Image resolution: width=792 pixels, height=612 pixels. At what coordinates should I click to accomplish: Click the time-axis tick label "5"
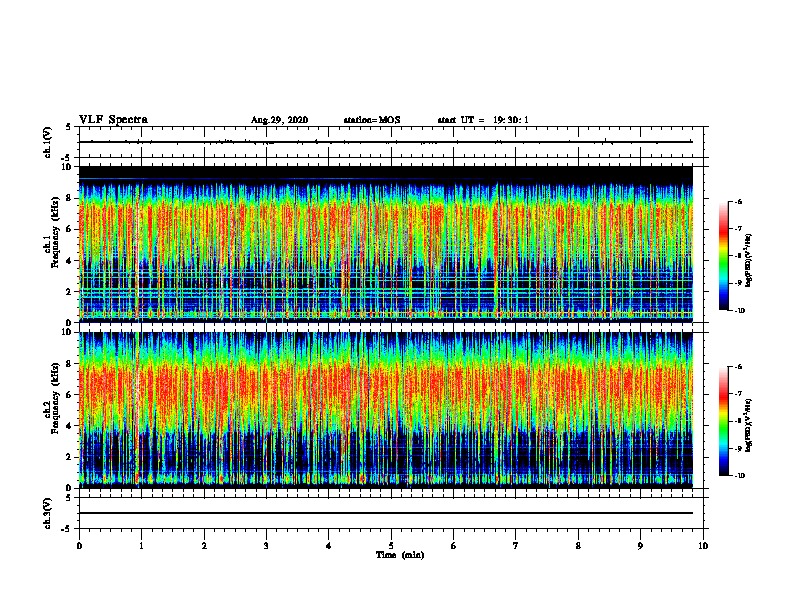pos(391,546)
